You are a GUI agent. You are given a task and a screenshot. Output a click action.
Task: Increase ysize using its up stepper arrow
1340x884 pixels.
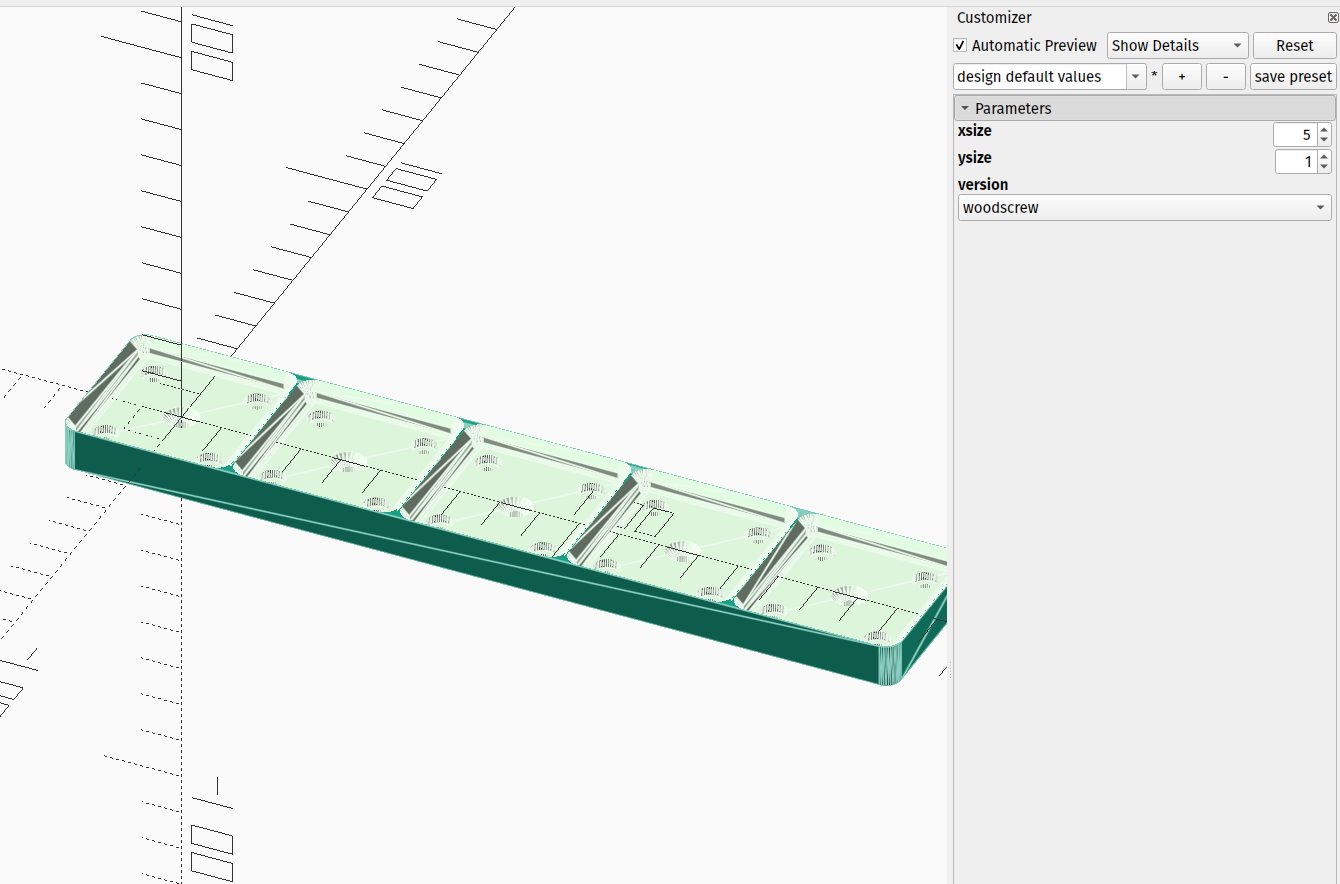tap(1325, 157)
